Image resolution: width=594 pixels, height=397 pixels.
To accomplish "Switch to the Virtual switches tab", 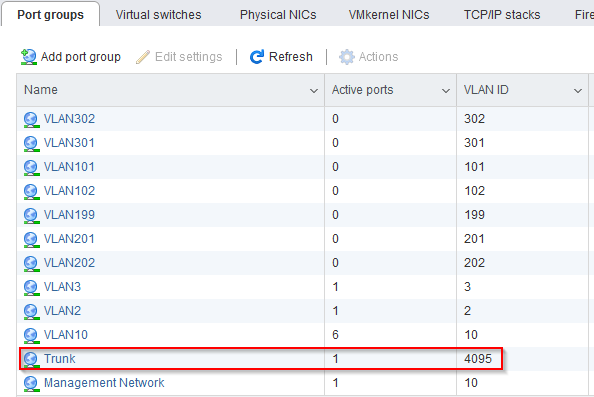I will (158, 15).
